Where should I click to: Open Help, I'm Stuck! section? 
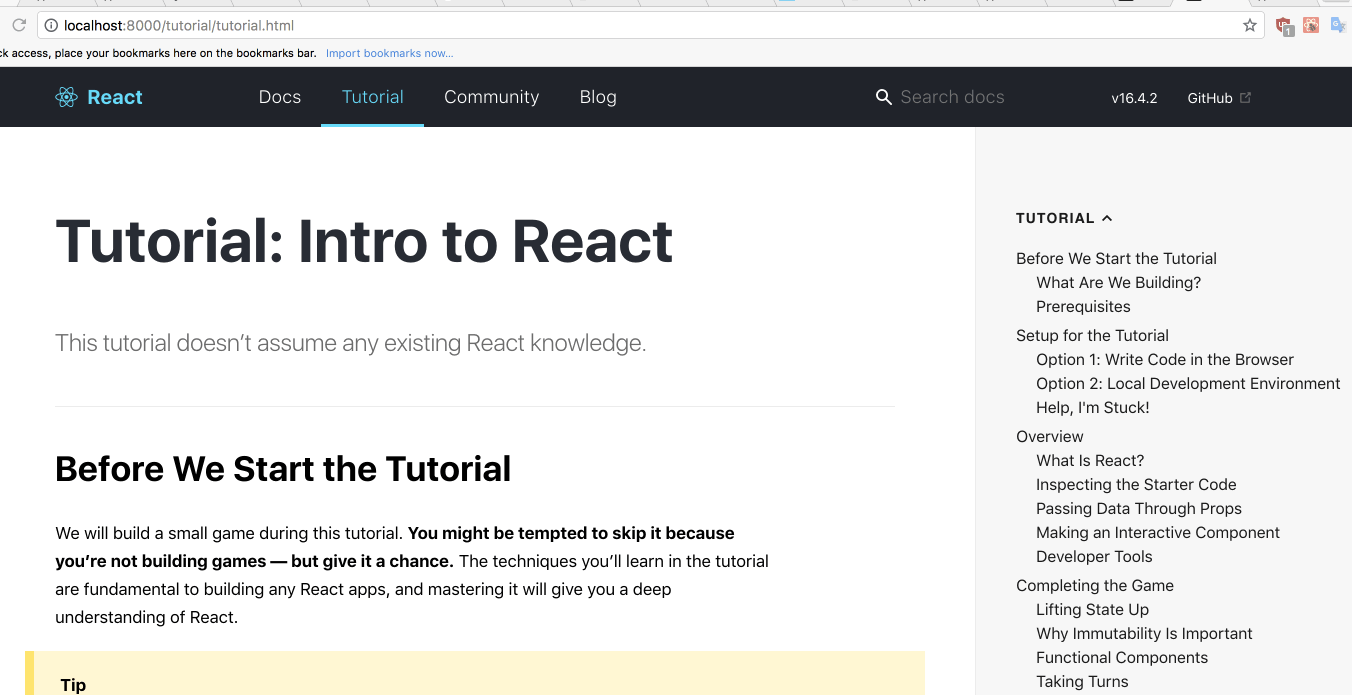coord(1093,407)
